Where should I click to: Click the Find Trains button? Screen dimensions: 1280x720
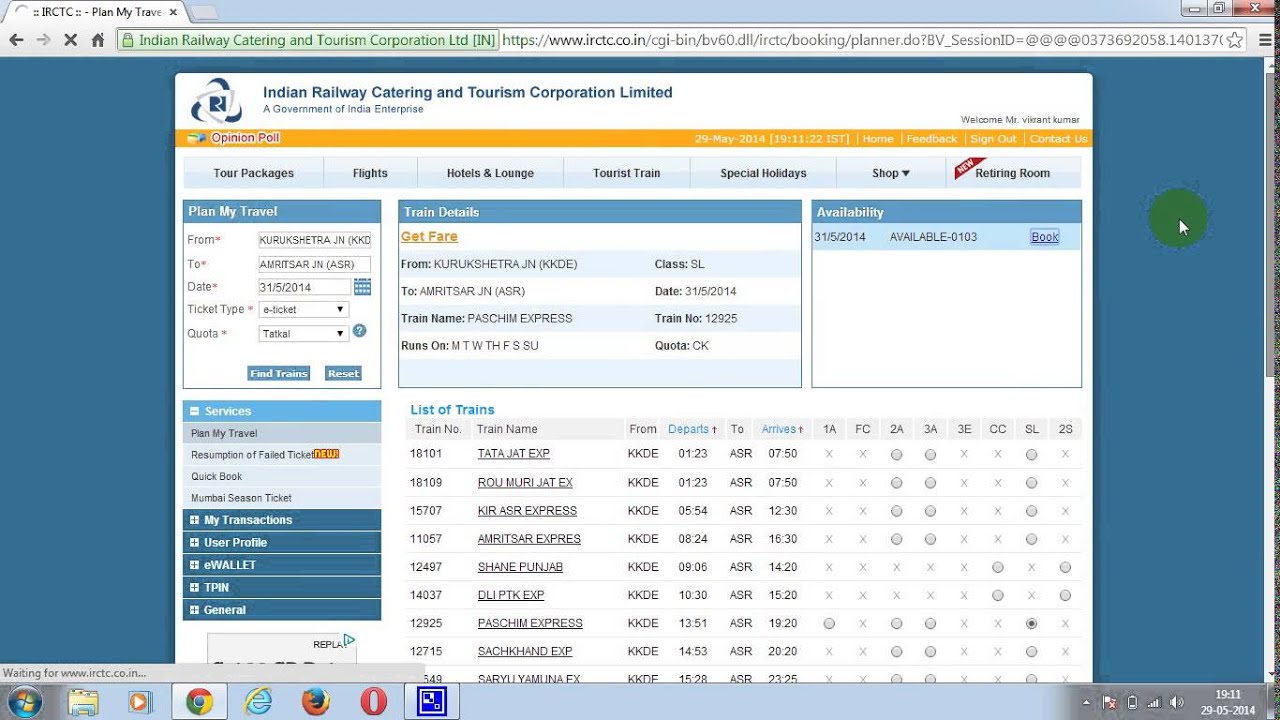tap(279, 373)
